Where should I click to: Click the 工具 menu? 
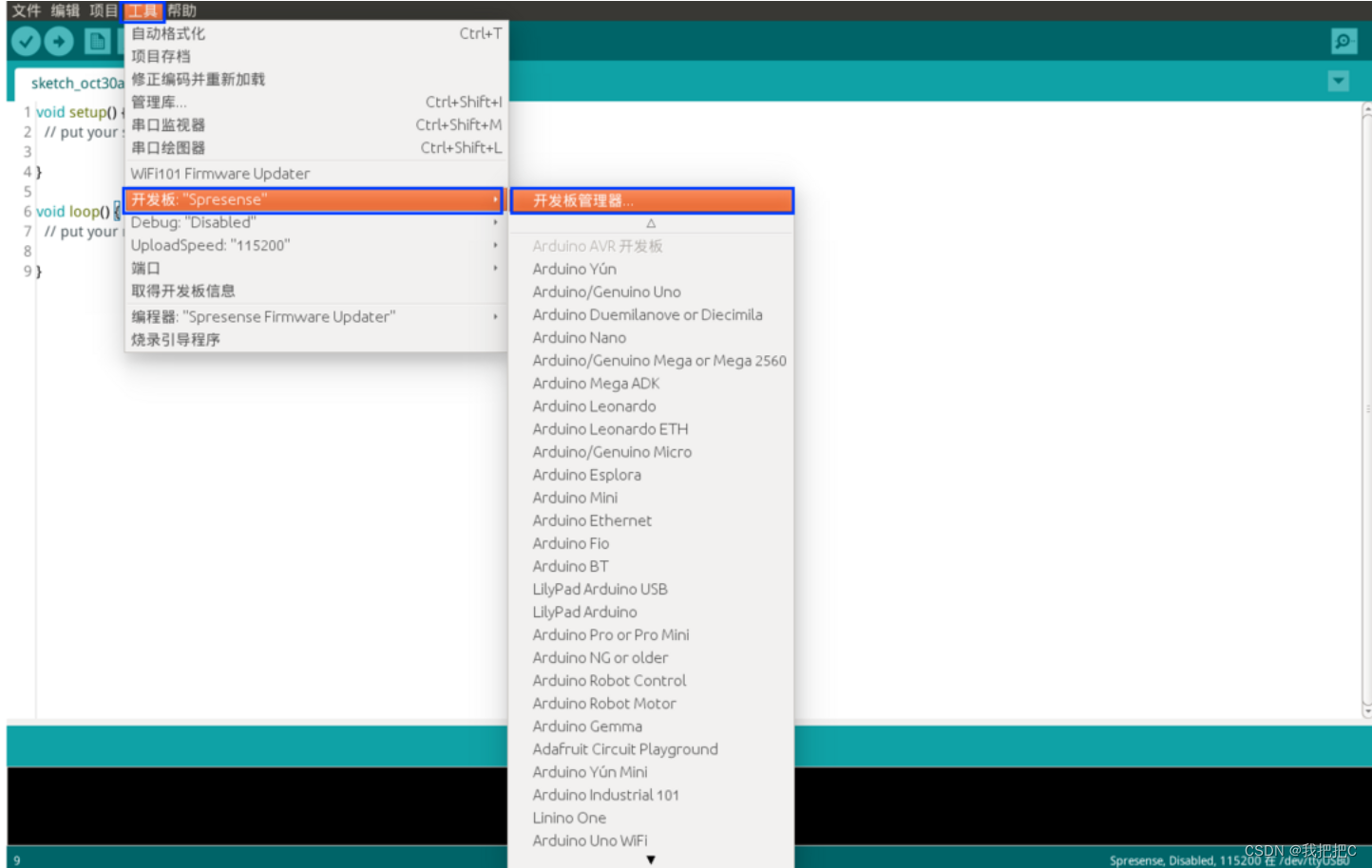143,10
